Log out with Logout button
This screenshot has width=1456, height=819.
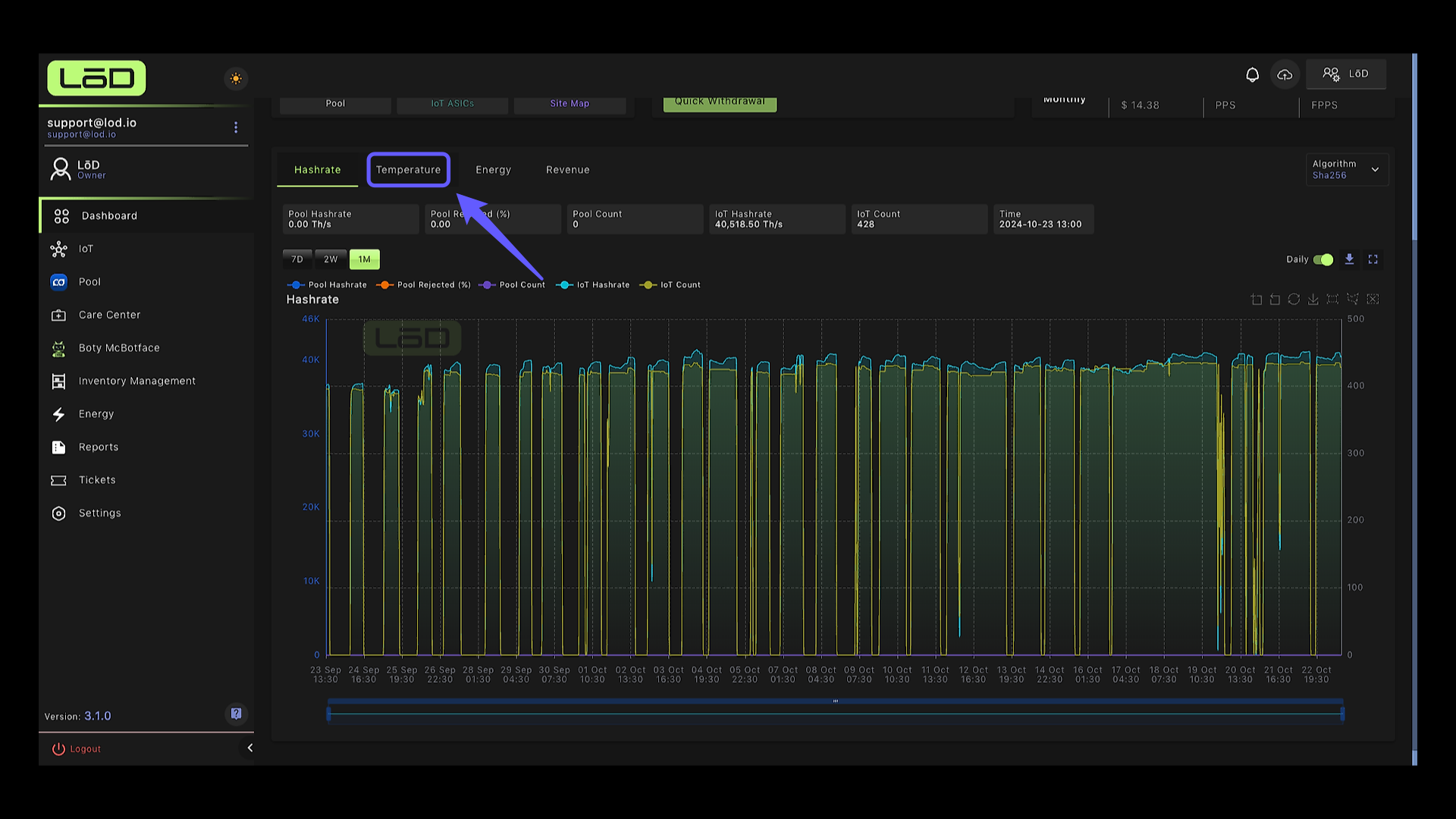point(77,749)
